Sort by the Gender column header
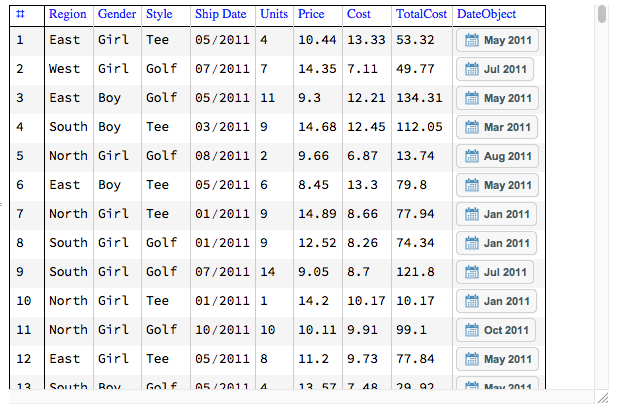The width and height of the screenshot is (617, 411). (x=117, y=14)
